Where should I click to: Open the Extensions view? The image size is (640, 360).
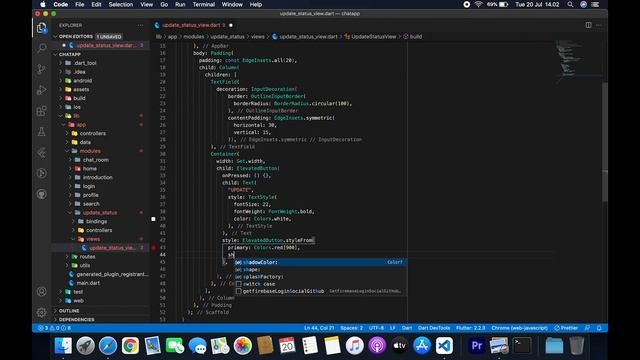coord(42,111)
